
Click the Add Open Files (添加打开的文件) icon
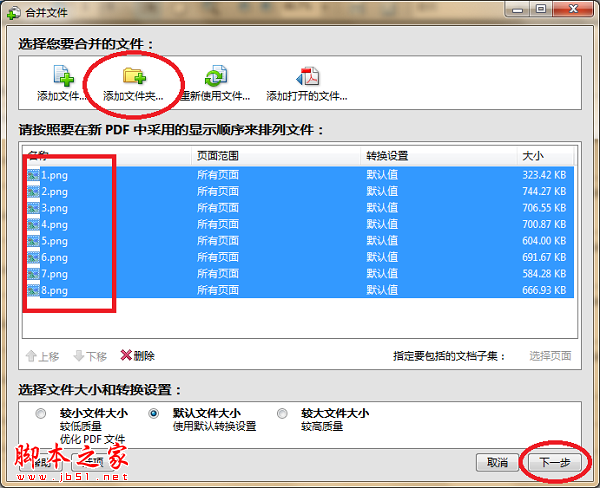308,76
